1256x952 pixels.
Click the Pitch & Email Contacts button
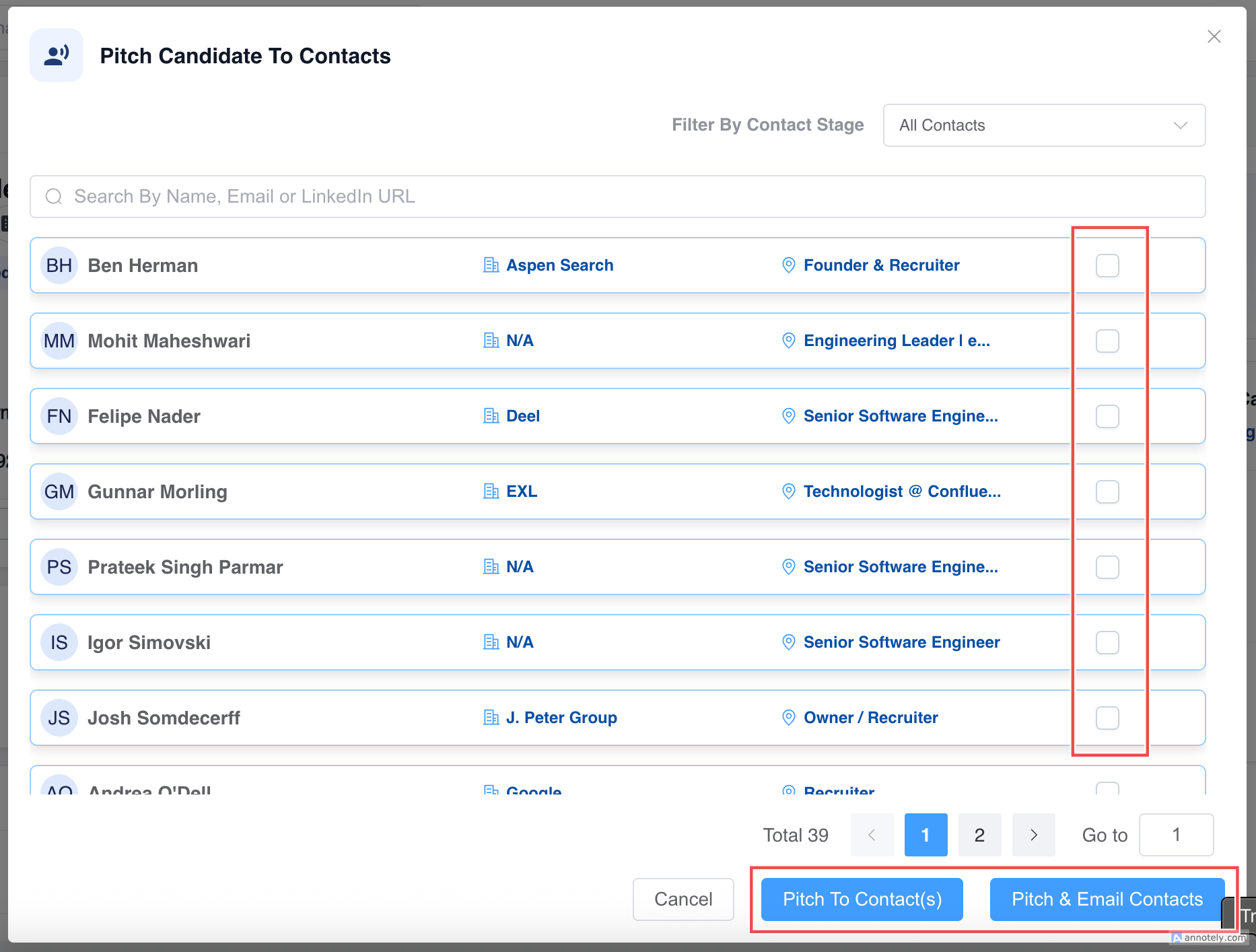[x=1107, y=899]
